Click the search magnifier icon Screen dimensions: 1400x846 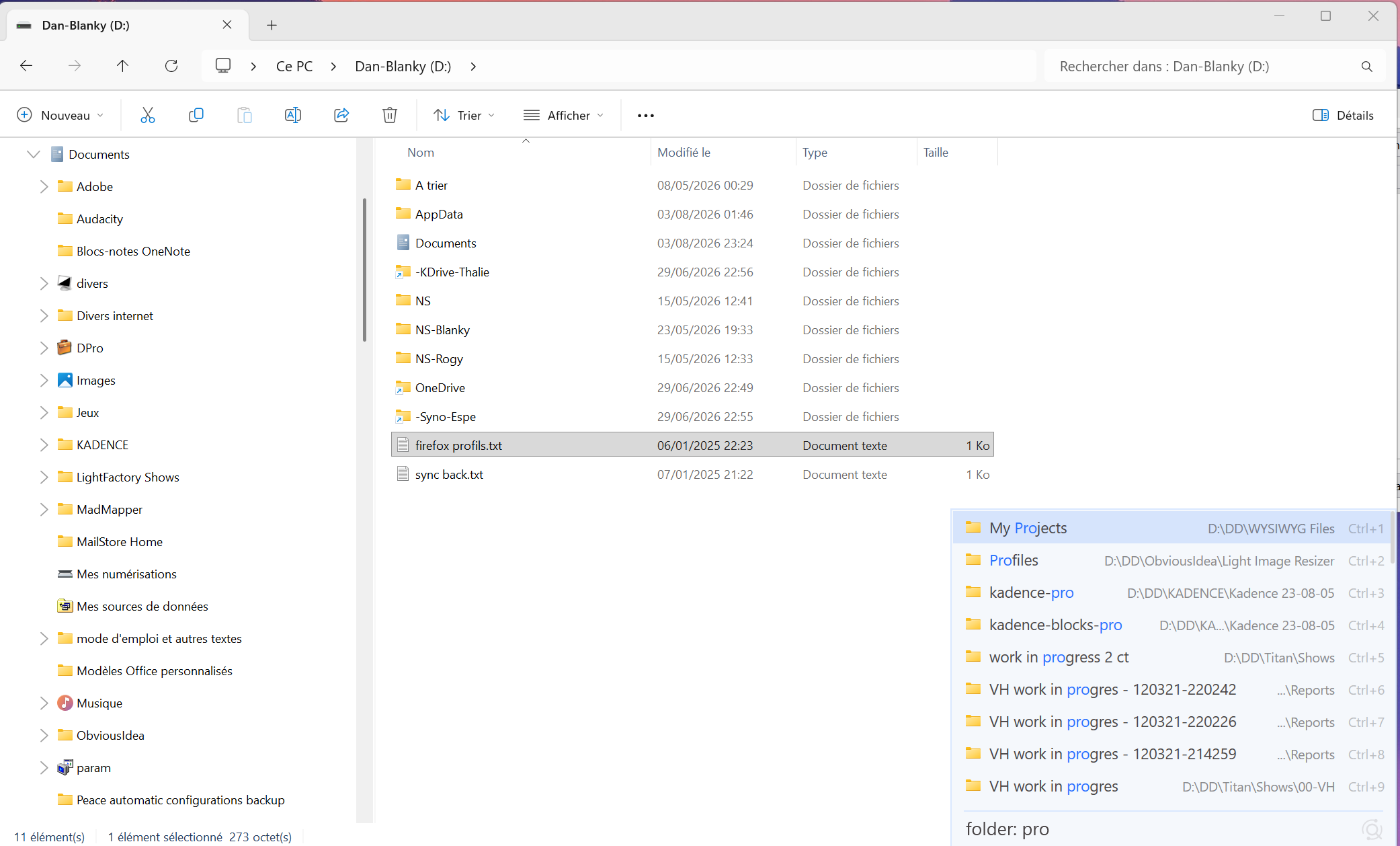(1366, 67)
